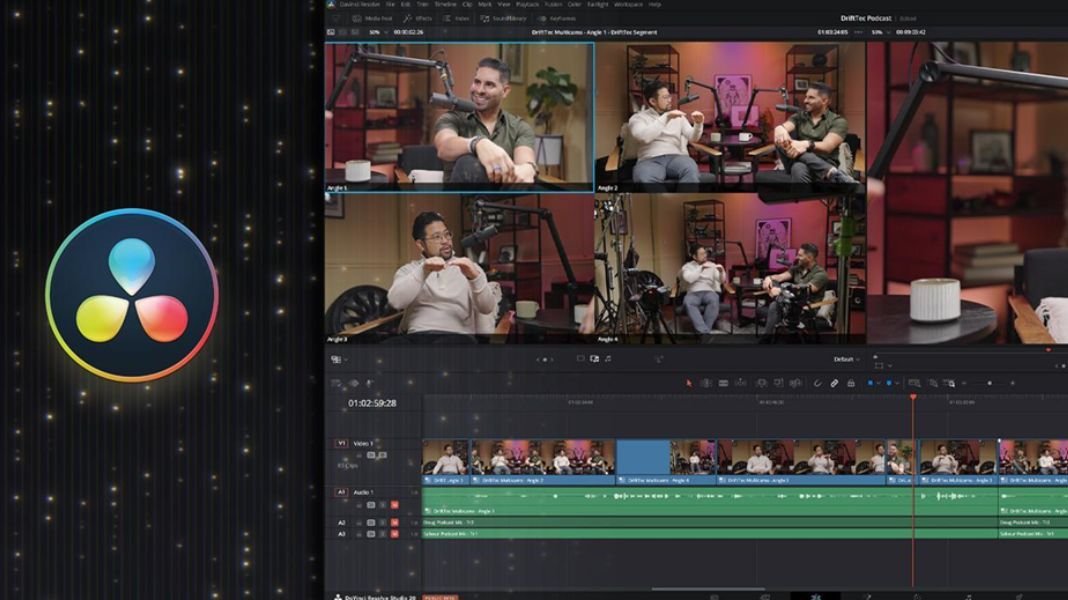This screenshot has height=600, width=1068.
Task: Open the Index panel
Action: (x=456, y=18)
